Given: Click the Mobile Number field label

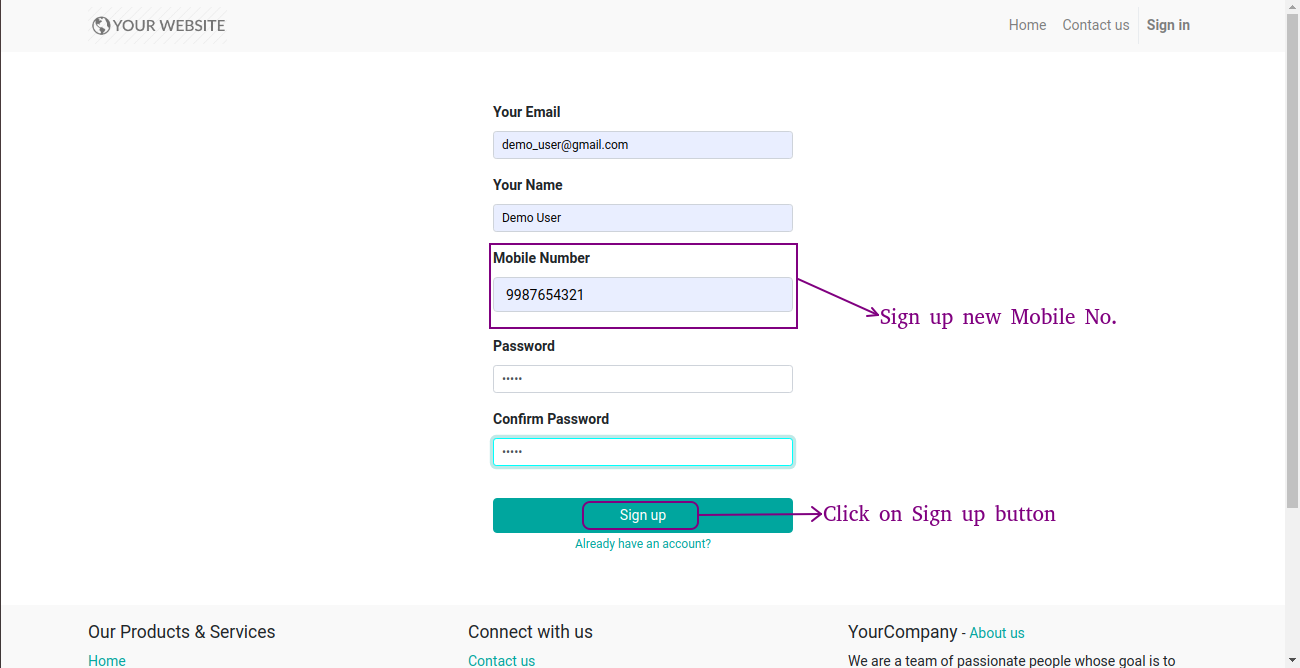Looking at the screenshot, I should point(541,258).
